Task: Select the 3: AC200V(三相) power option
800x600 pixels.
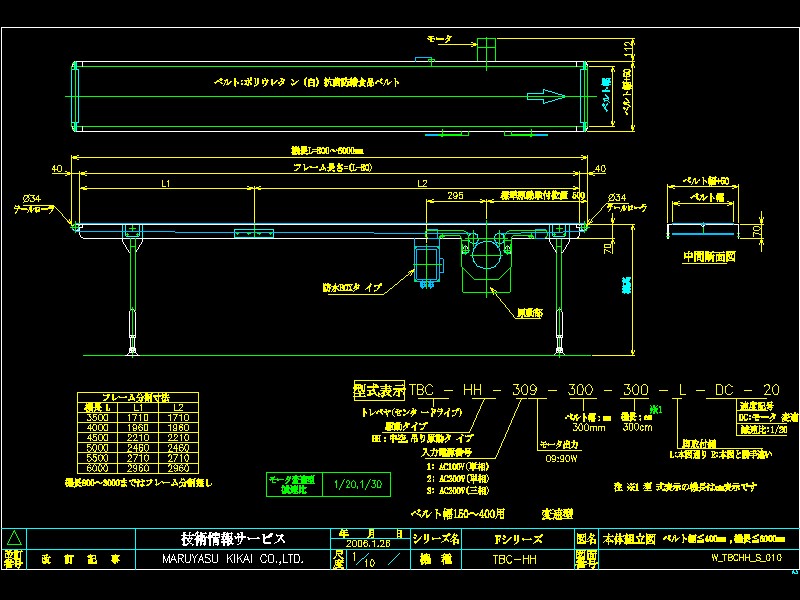Action: pos(458,490)
